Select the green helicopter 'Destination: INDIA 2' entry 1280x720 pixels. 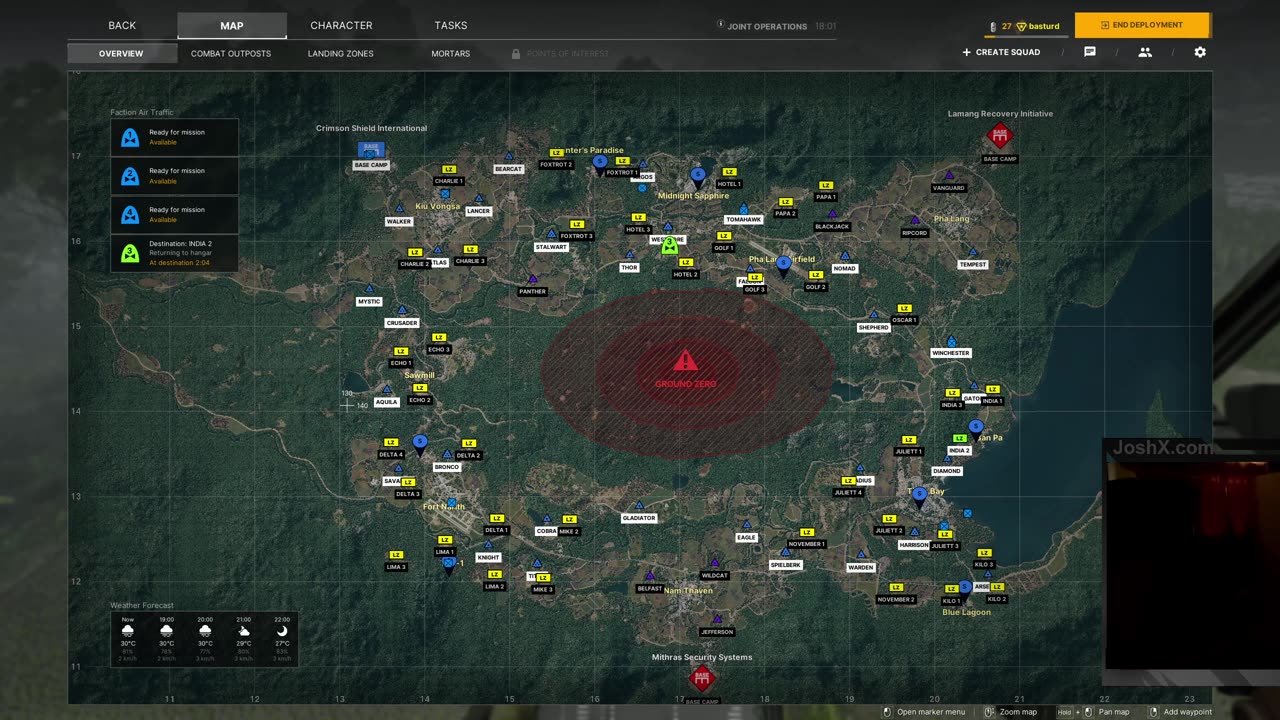[174, 253]
